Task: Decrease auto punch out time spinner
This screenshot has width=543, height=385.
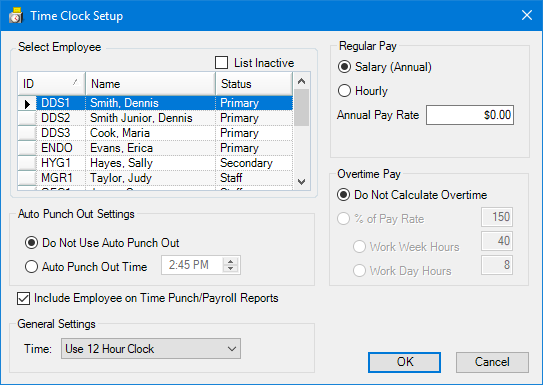Action: pyautogui.click(x=231, y=269)
